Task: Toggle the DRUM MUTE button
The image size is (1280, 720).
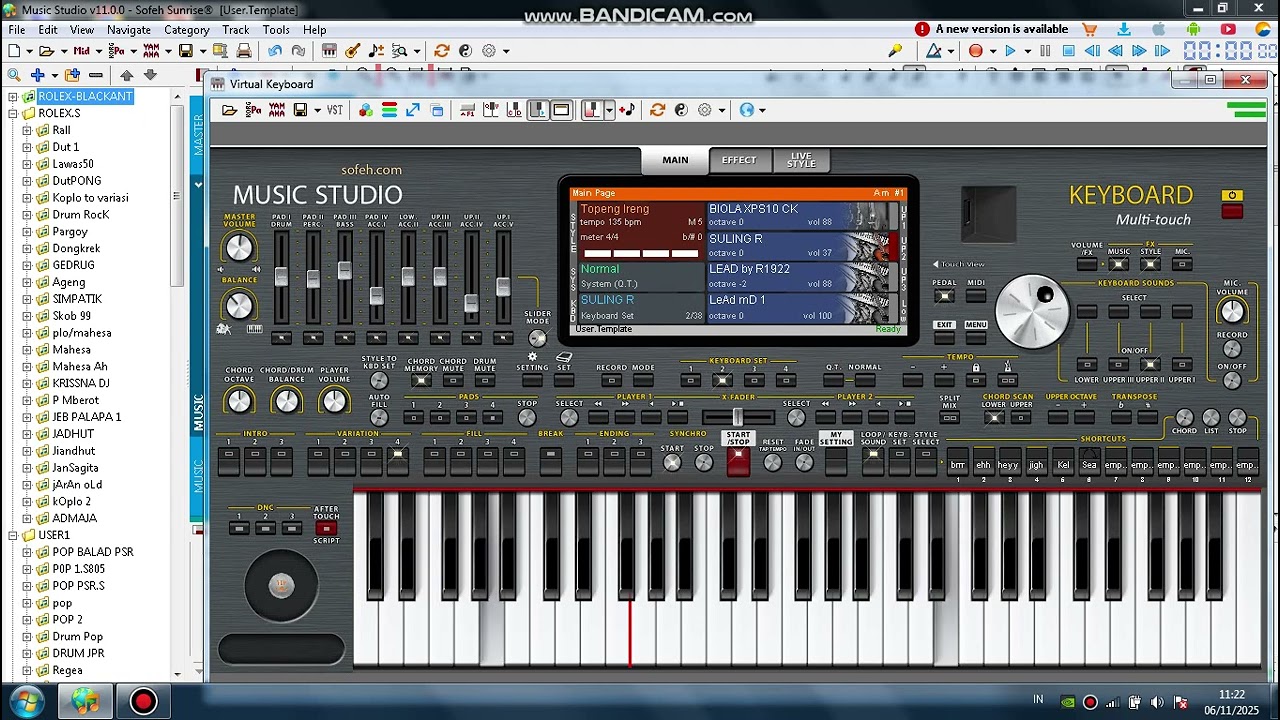Action: click(484, 380)
